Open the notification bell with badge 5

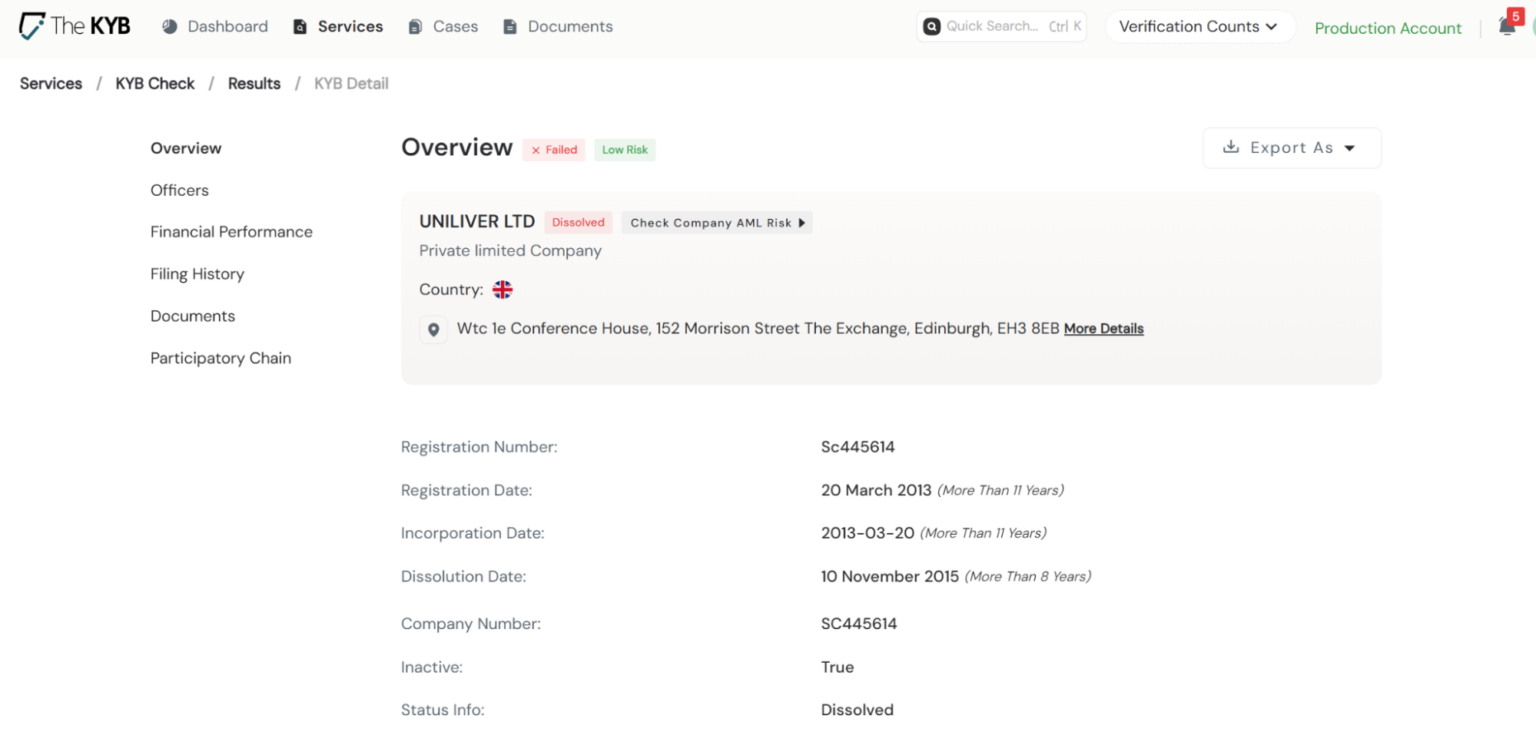(1506, 26)
